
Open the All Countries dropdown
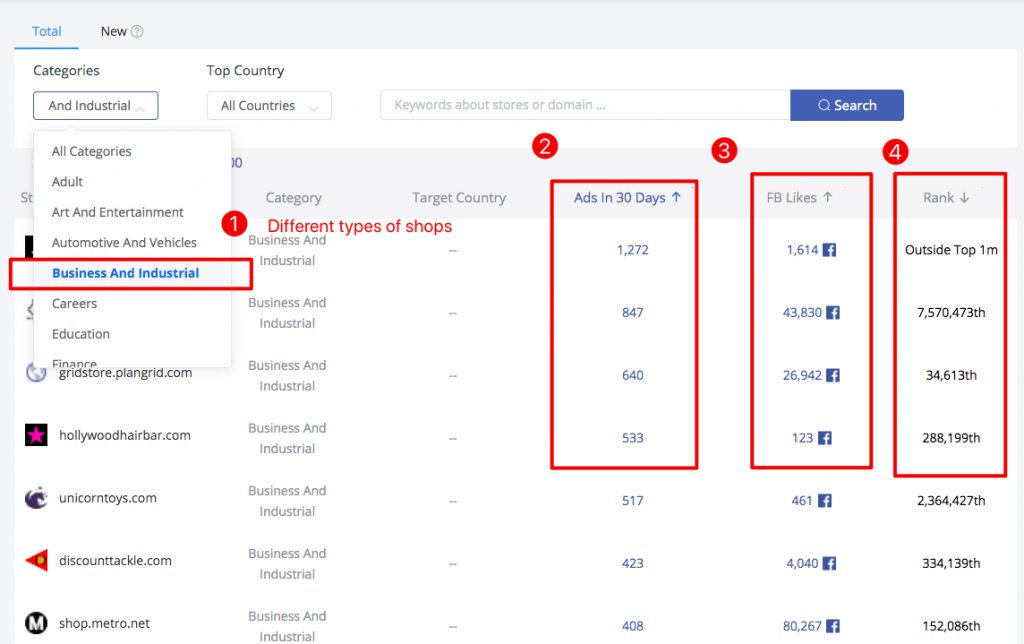coord(269,106)
